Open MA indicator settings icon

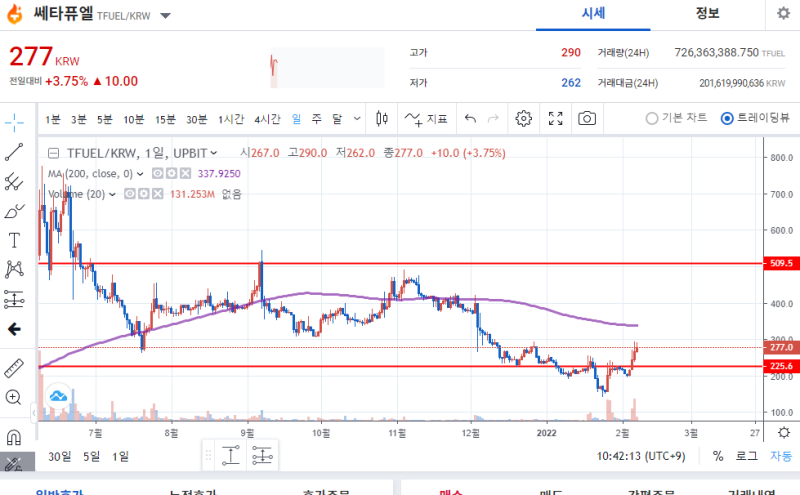171,174
